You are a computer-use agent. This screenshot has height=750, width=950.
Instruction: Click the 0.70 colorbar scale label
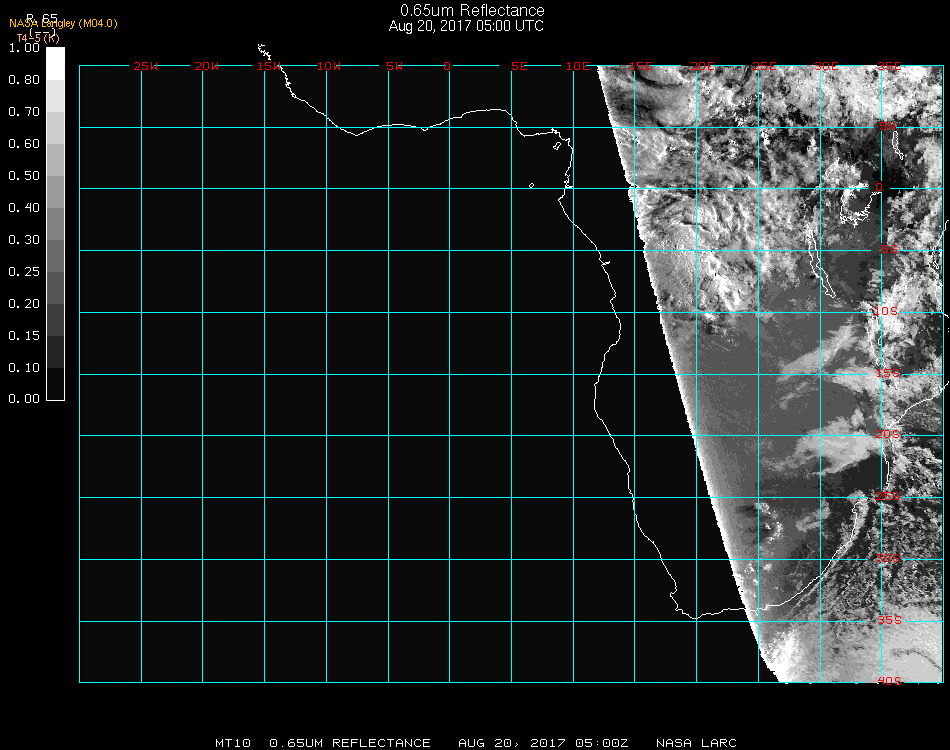(24, 112)
